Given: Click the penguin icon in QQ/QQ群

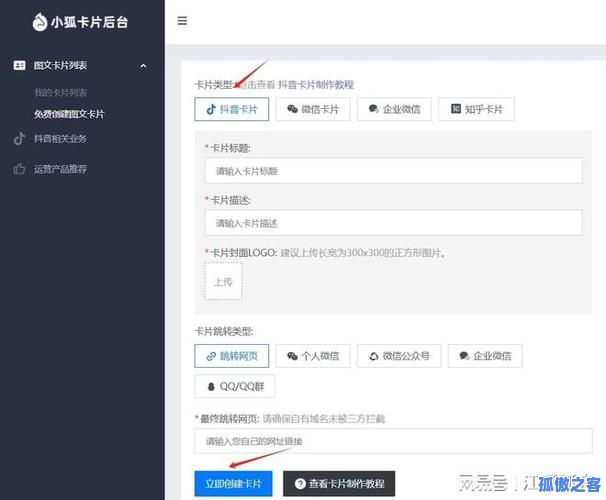Looking at the screenshot, I should click(211, 386).
